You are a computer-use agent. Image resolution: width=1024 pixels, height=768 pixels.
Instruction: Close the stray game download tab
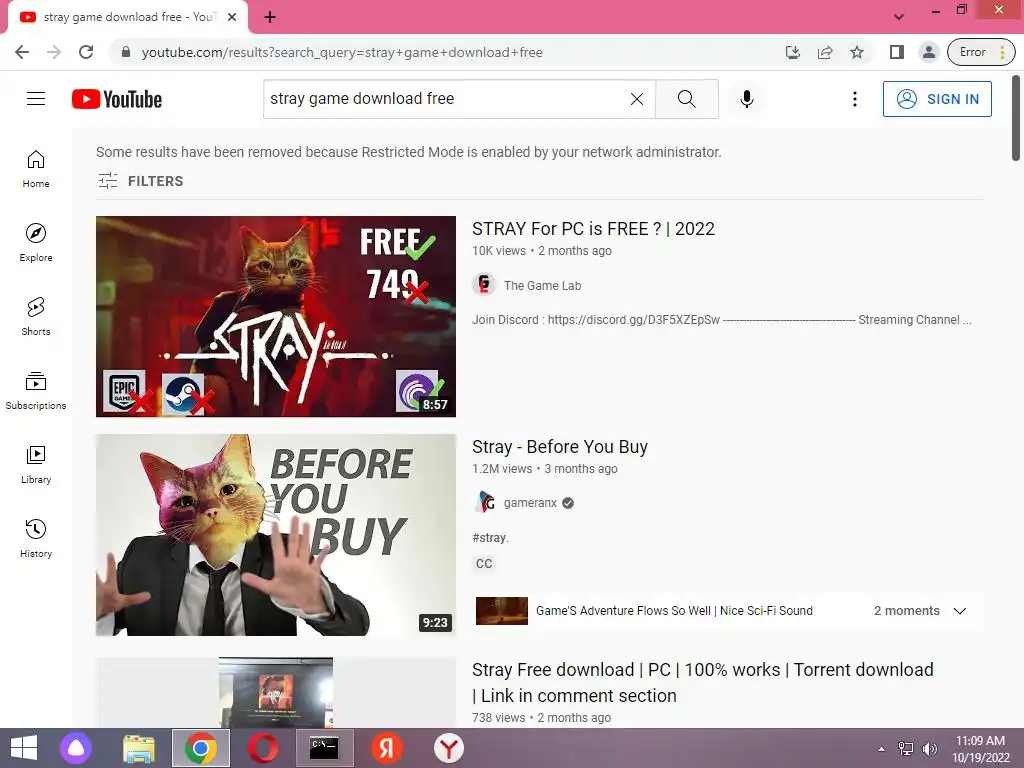(232, 17)
